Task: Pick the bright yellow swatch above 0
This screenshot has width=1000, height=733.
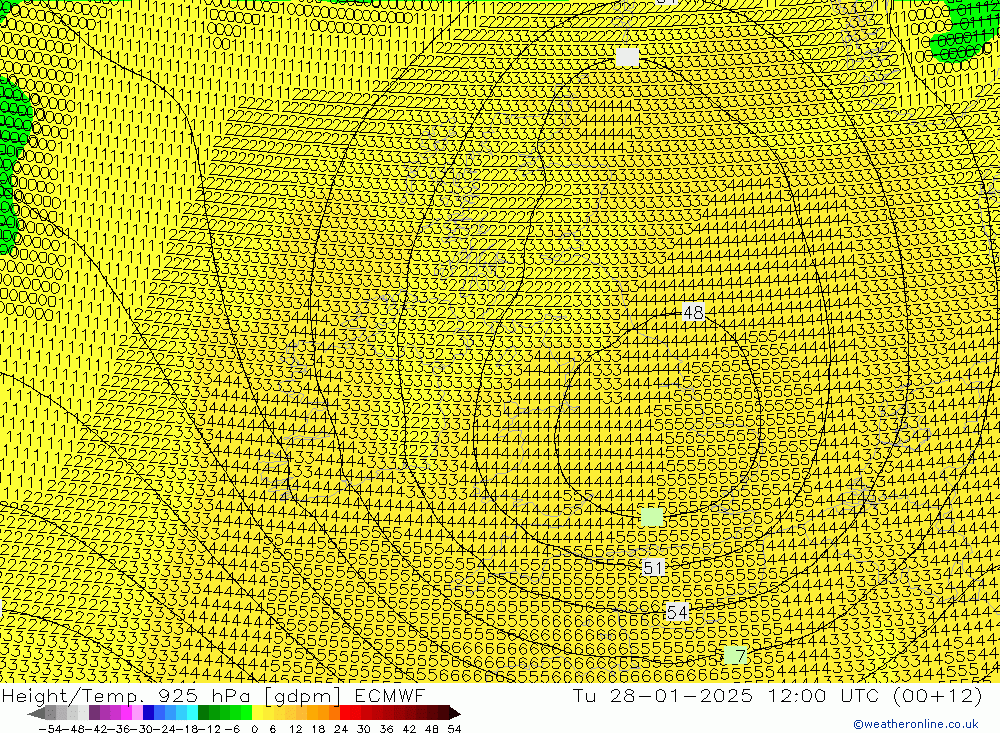Action: pyautogui.click(x=258, y=713)
